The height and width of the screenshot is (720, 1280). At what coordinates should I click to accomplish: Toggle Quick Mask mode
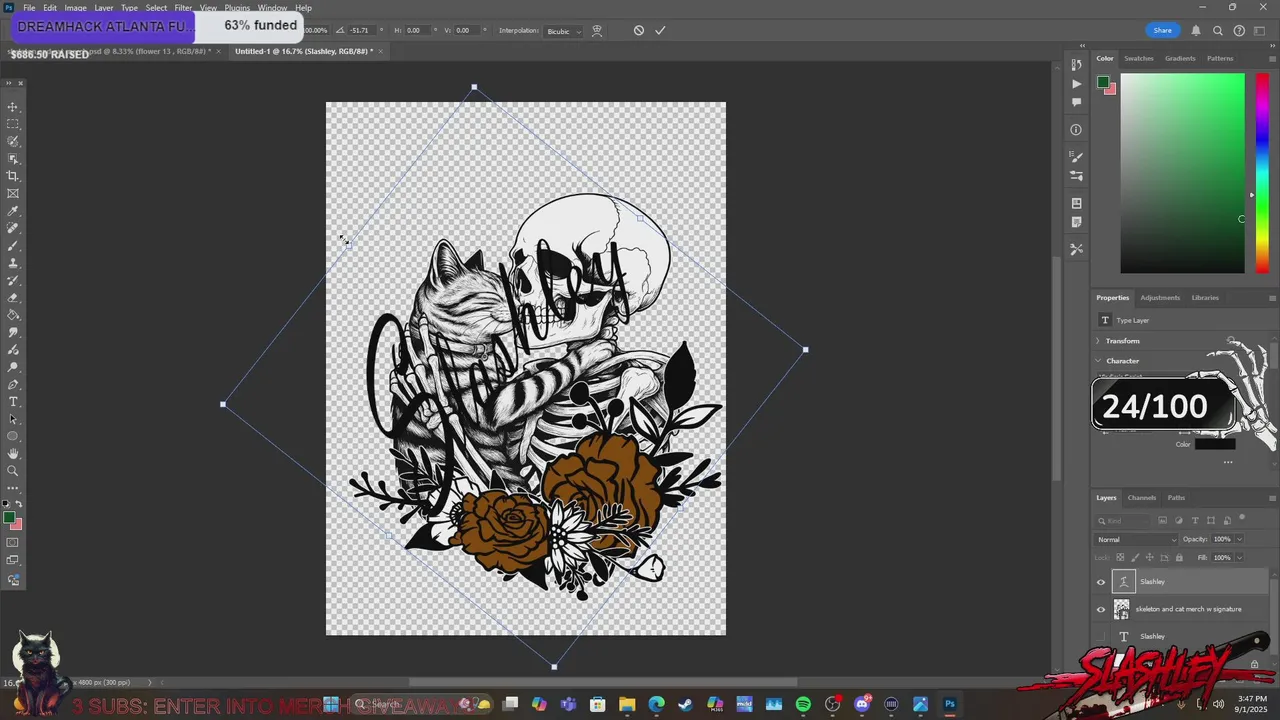pyautogui.click(x=13, y=543)
